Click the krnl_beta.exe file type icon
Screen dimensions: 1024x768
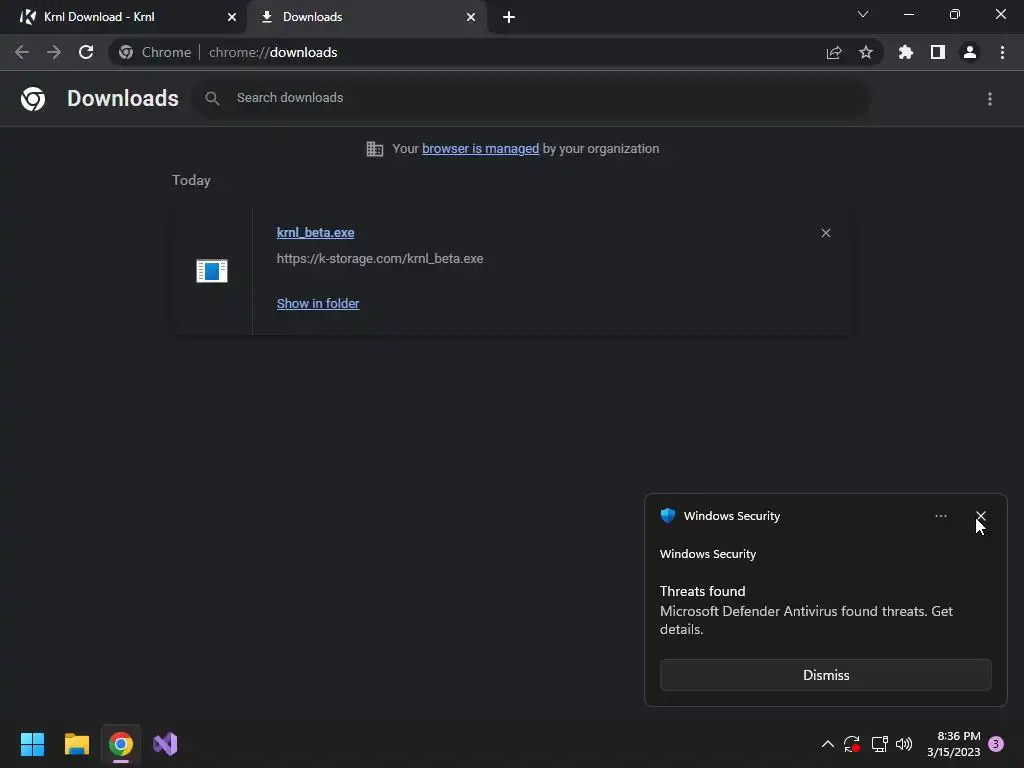click(212, 270)
